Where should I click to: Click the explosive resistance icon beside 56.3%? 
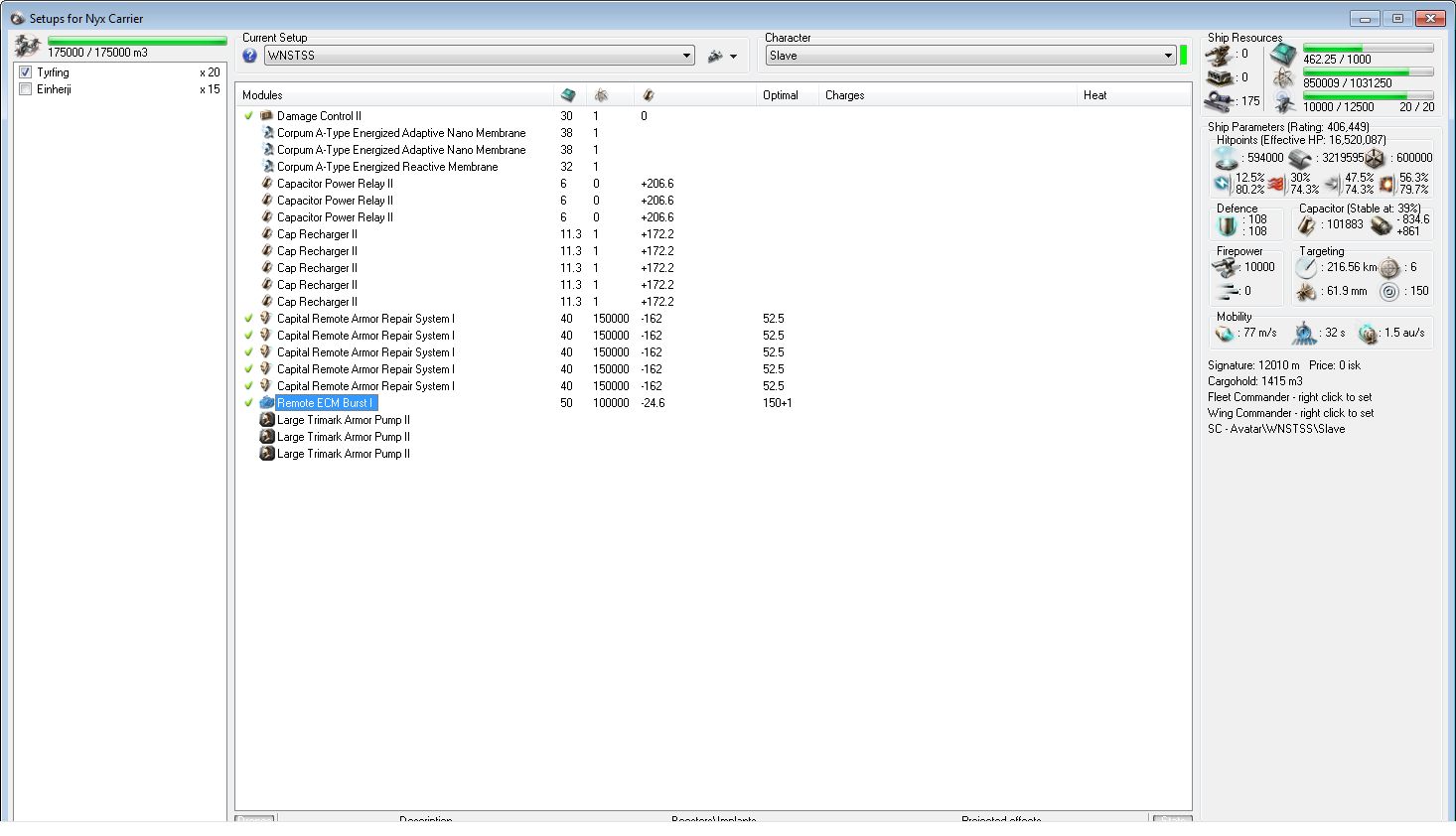[1386, 184]
